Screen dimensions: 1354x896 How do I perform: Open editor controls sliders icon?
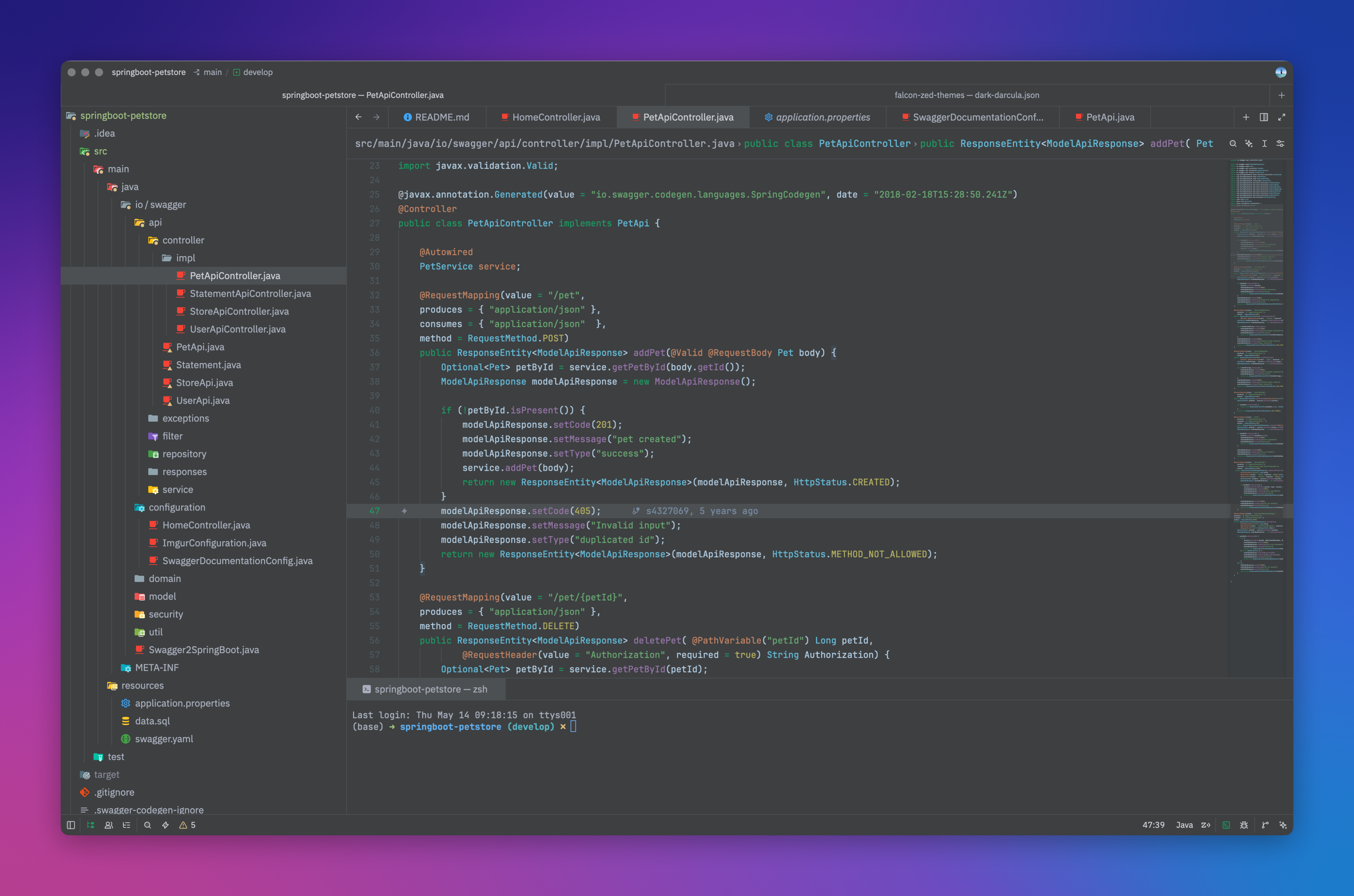[x=1280, y=143]
